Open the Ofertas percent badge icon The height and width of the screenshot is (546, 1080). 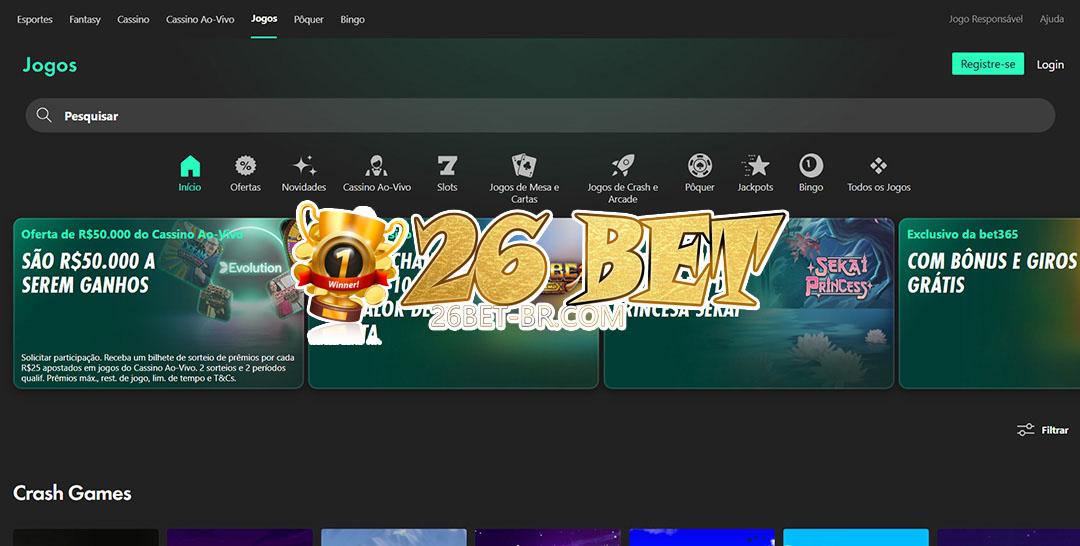coord(245,166)
